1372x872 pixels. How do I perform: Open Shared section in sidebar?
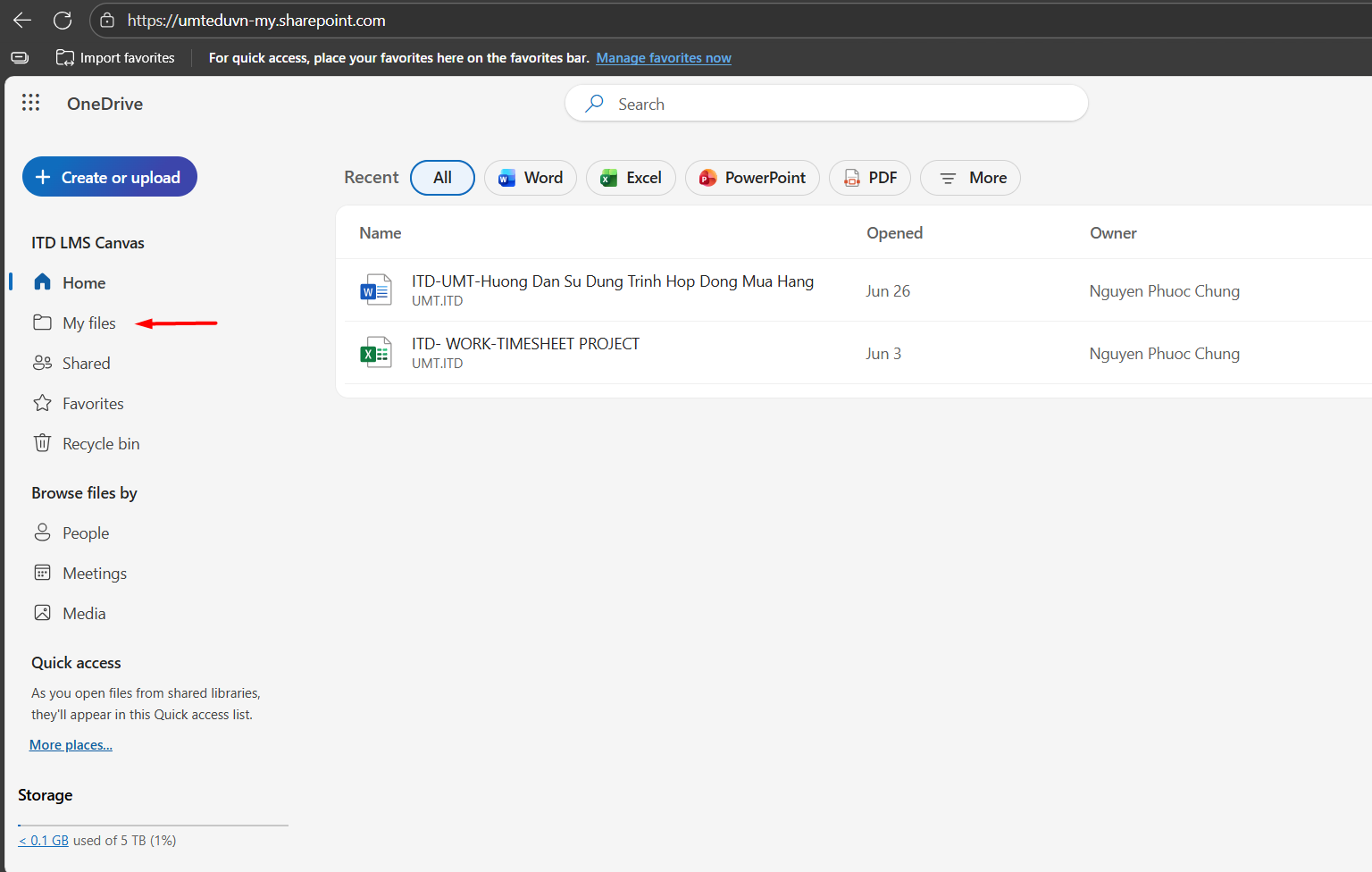(x=86, y=364)
